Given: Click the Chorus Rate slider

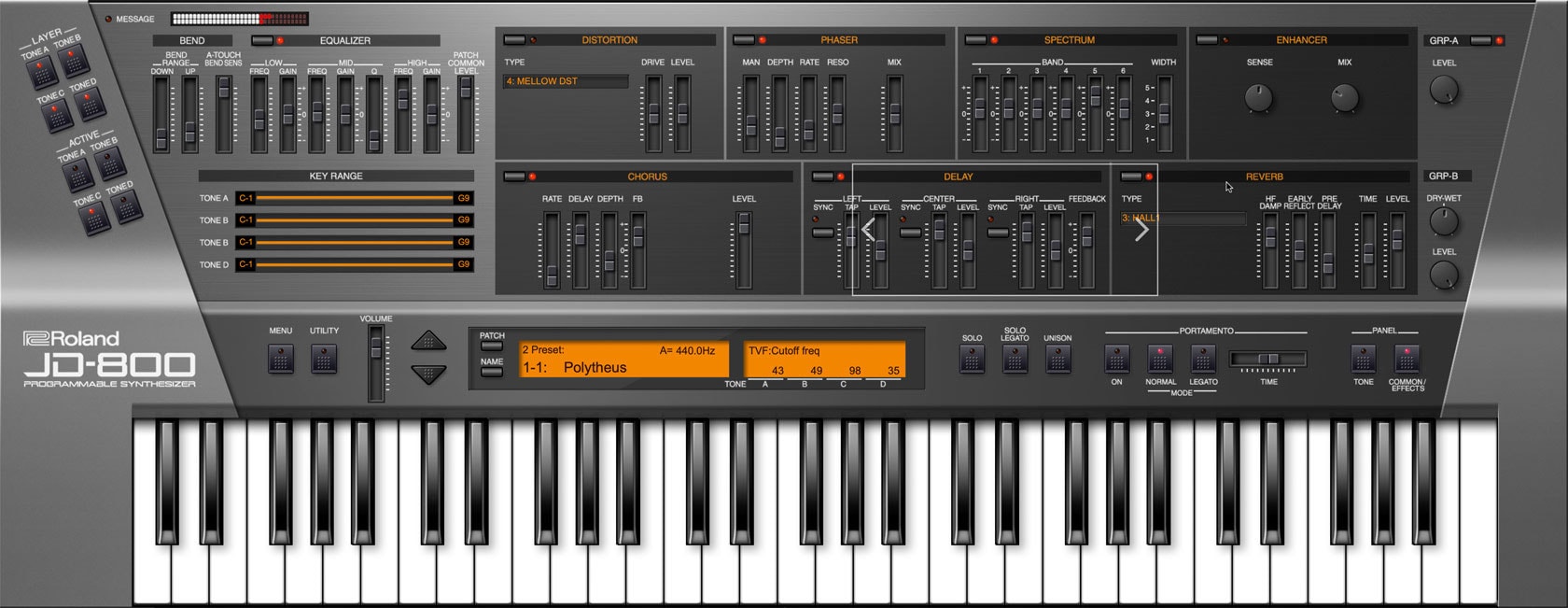Looking at the screenshot, I should point(552,250).
